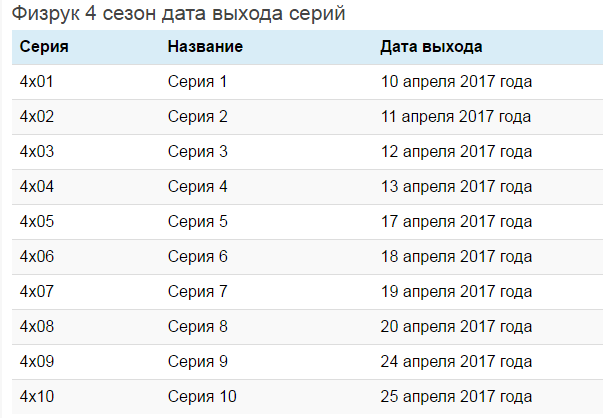
Task: Click the Серия 3 title cell
Action: (x=198, y=152)
